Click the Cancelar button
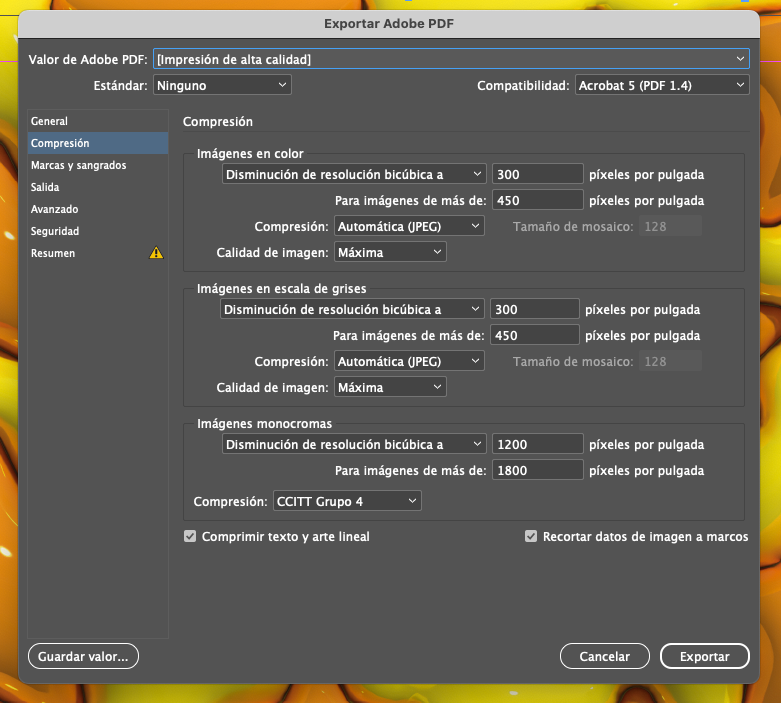This screenshot has height=703, width=781. click(x=605, y=656)
